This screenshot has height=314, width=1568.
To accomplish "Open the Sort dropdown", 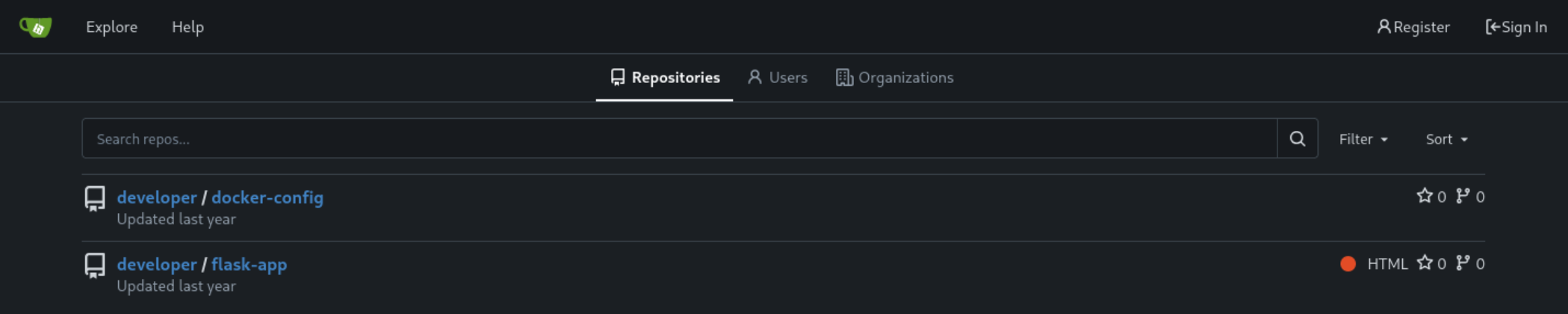I will pos(1446,139).
